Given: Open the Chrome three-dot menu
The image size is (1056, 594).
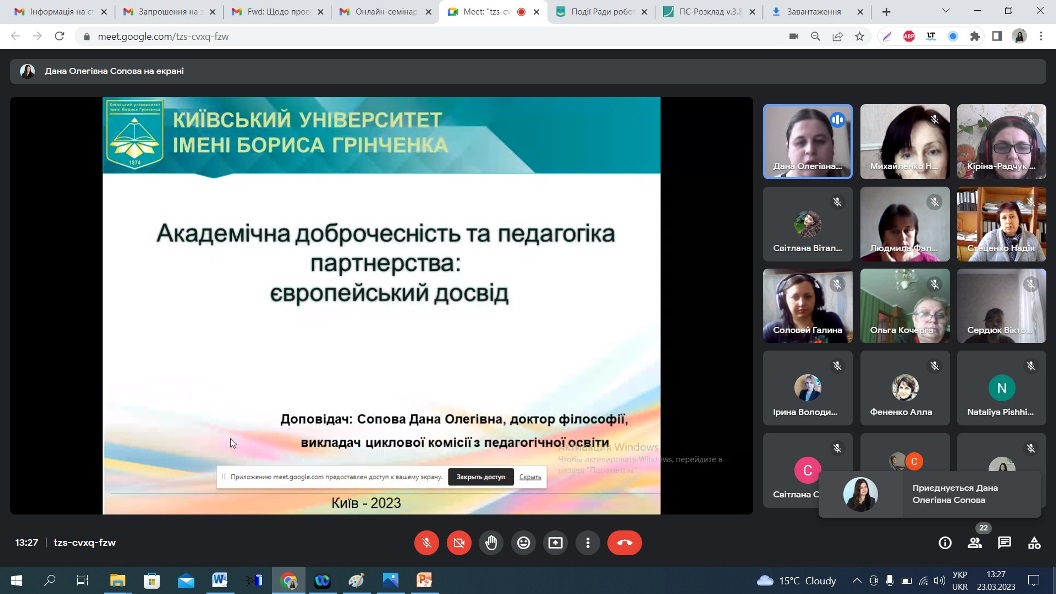Looking at the screenshot, I should (x=1041, y=36).
